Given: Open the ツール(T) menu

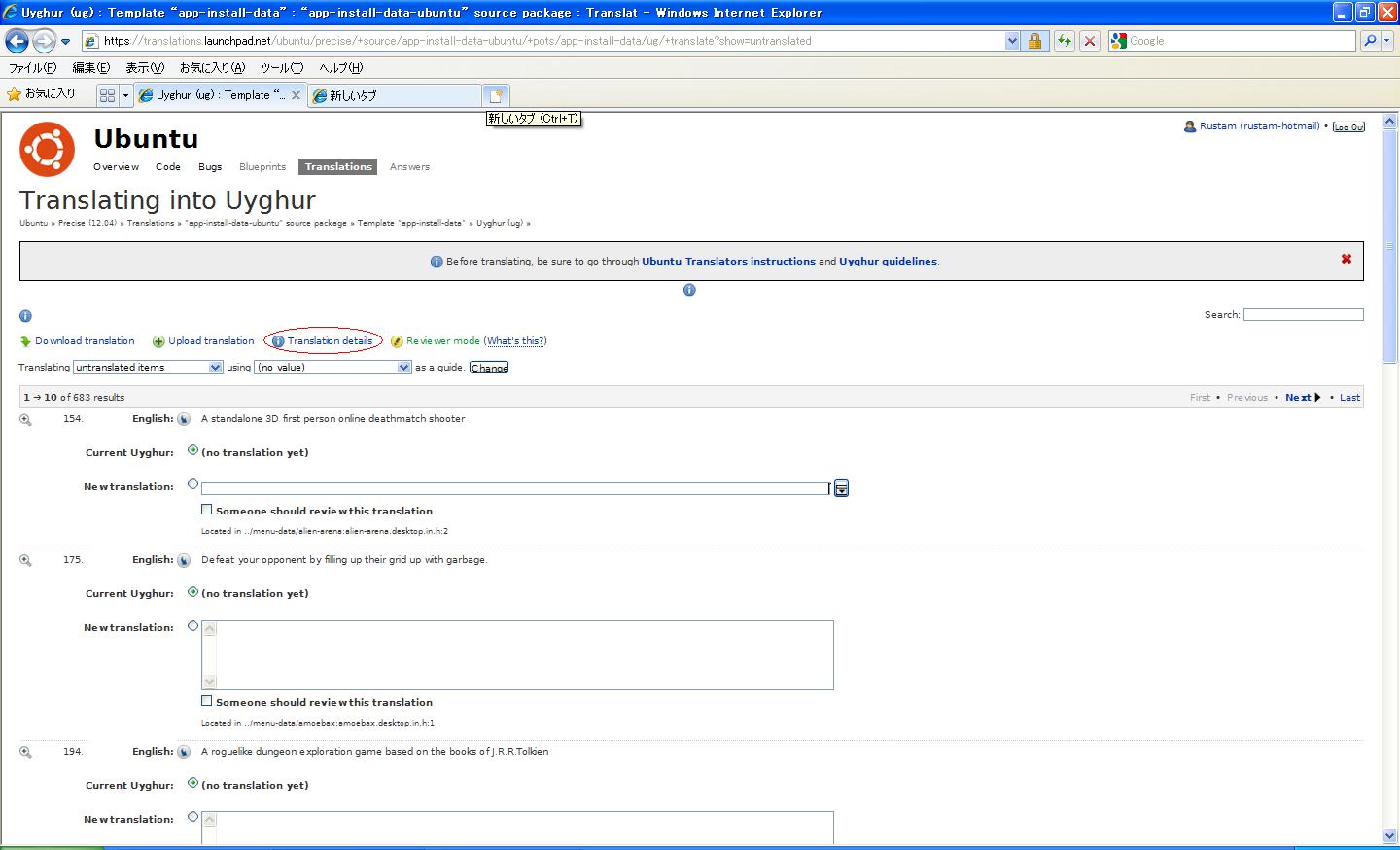Looking at the screenshot, I should point(282,68).
